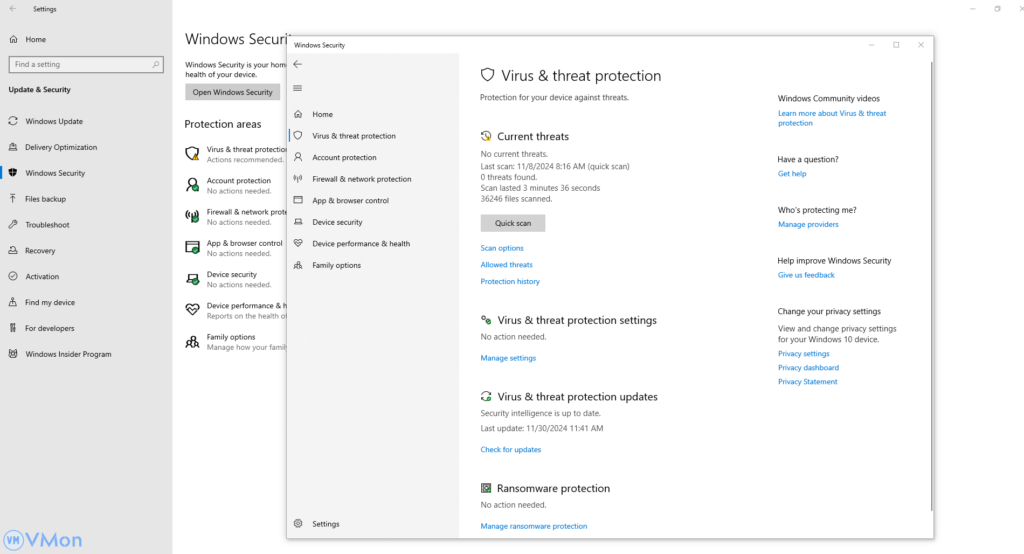Open Manage ransomware protection link
The height and width of the screenshot is (554, 1024).
coord(534,526)
